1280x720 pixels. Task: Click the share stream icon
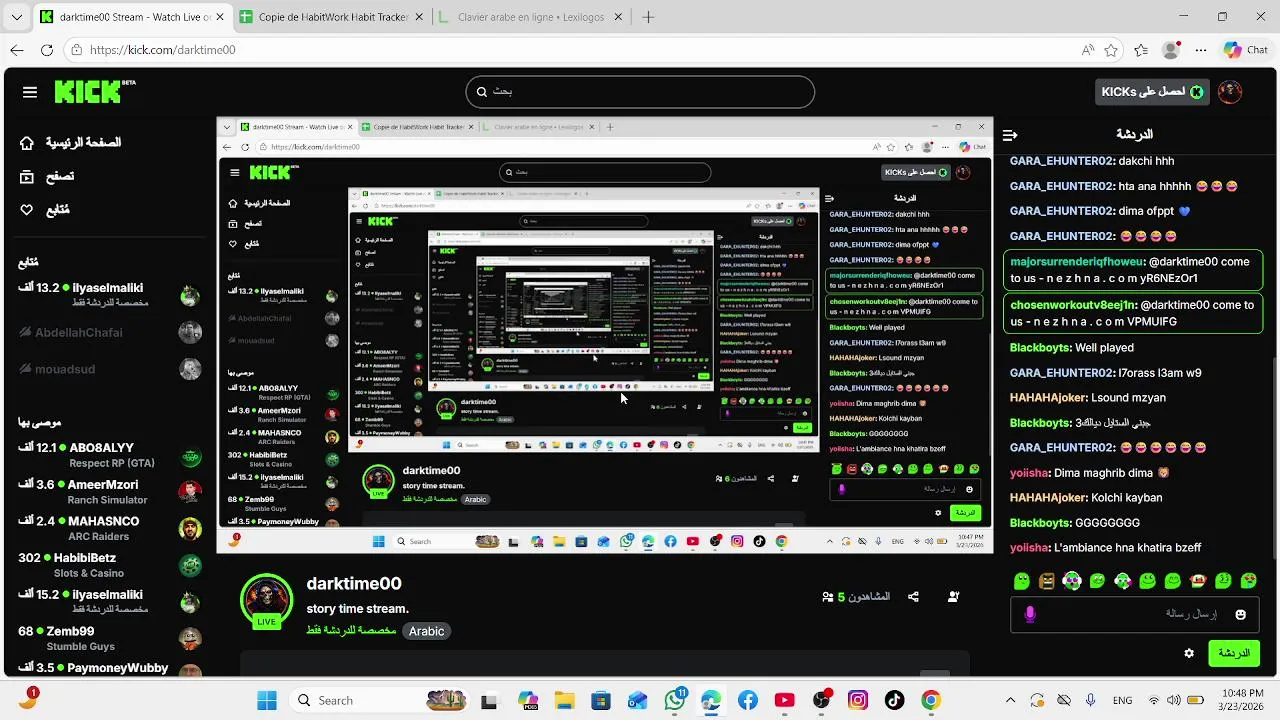point(913,597)
